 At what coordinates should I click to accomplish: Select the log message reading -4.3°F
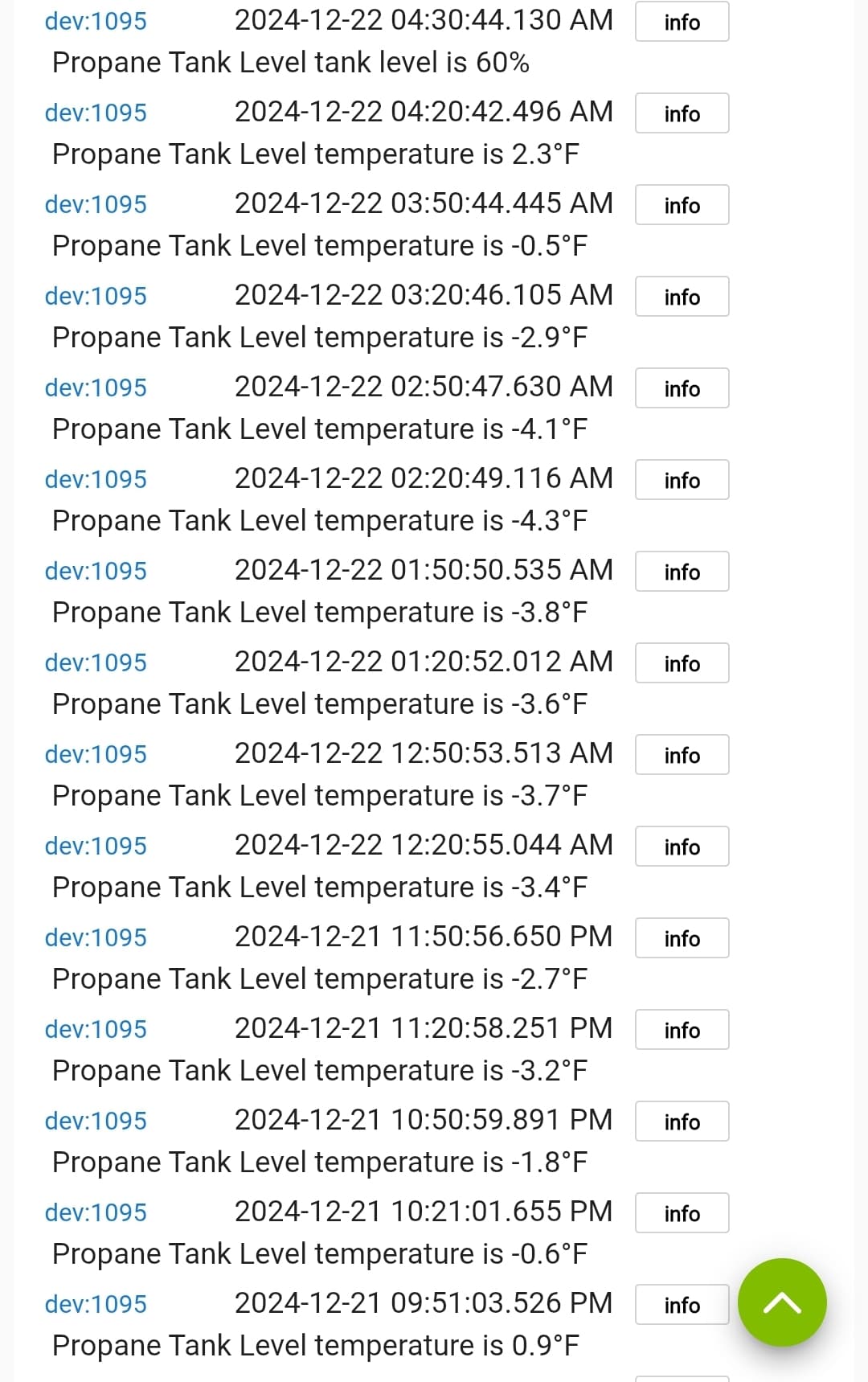(x=320, y=521)
